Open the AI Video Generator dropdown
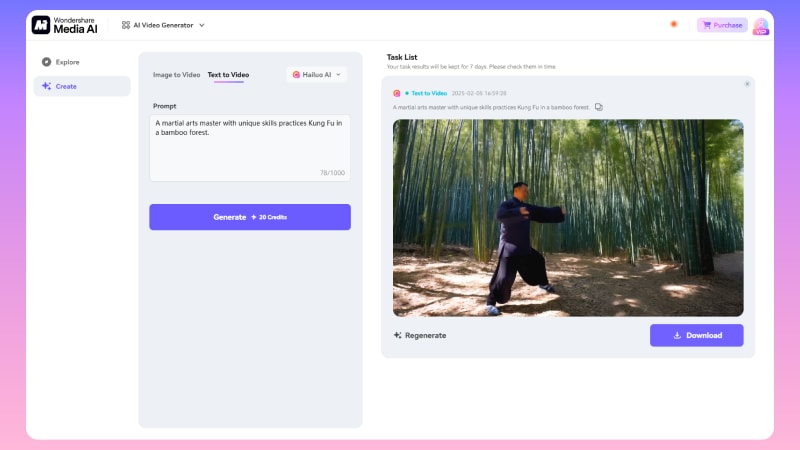Viewport: 800px width, 450px height. coord(163,25)
